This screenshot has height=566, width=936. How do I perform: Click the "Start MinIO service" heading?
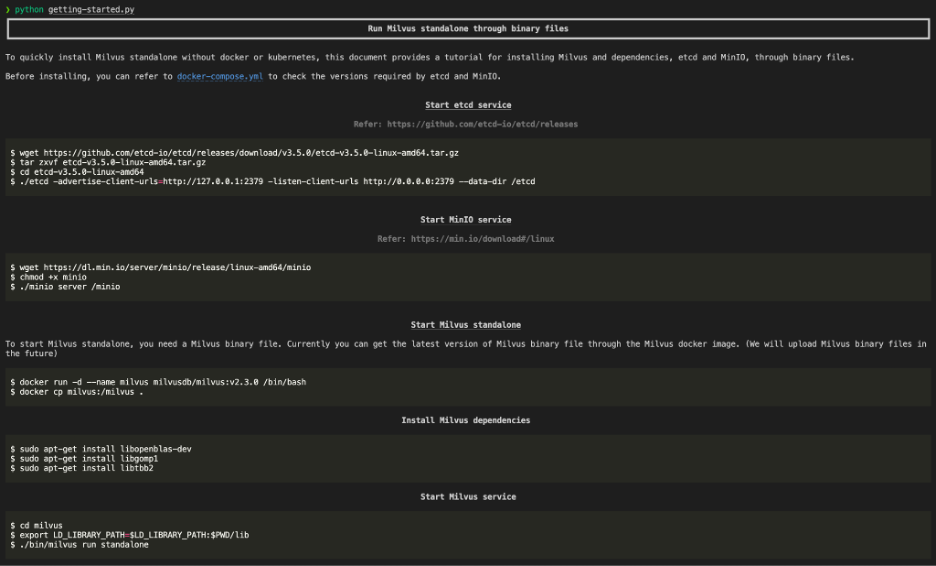click(466, 220)
